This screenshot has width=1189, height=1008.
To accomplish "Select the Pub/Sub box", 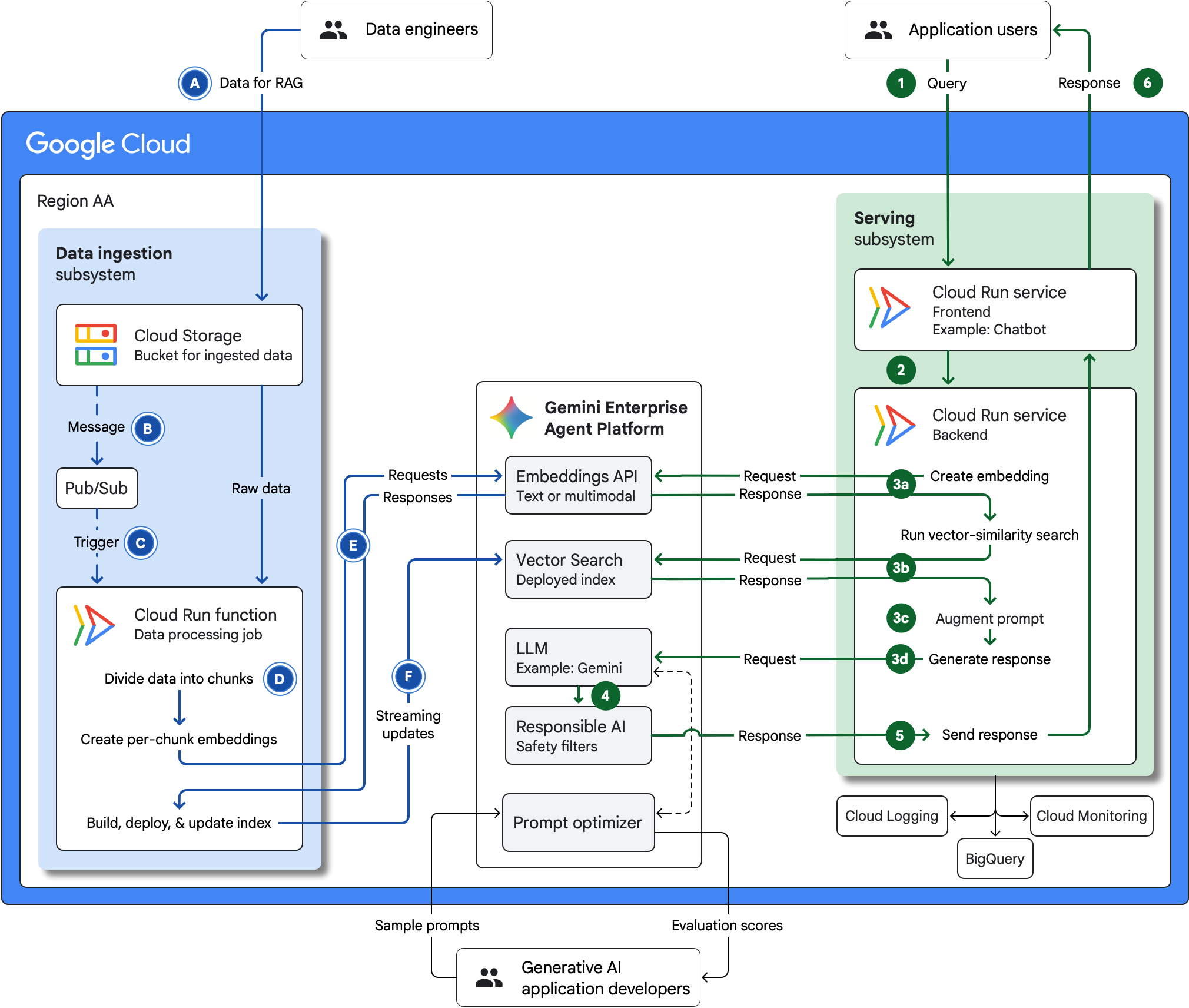I will point(97,488).
